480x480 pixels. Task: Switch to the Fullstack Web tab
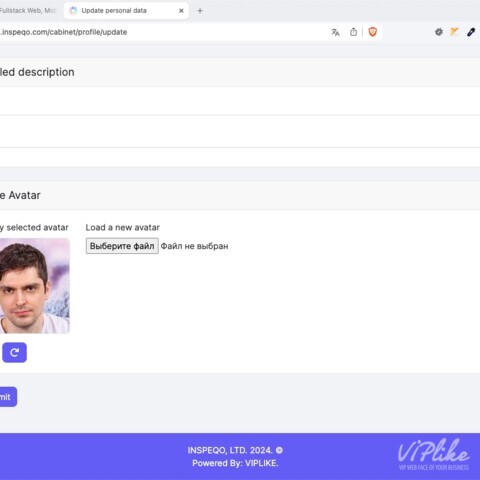coord(28,11)
